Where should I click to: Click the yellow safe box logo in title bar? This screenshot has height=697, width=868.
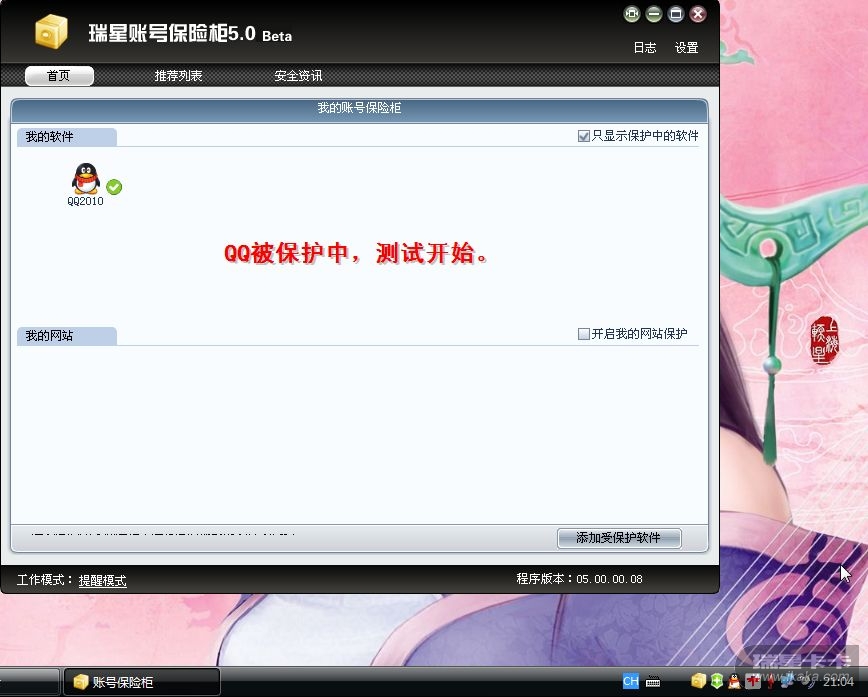(51, 32)
